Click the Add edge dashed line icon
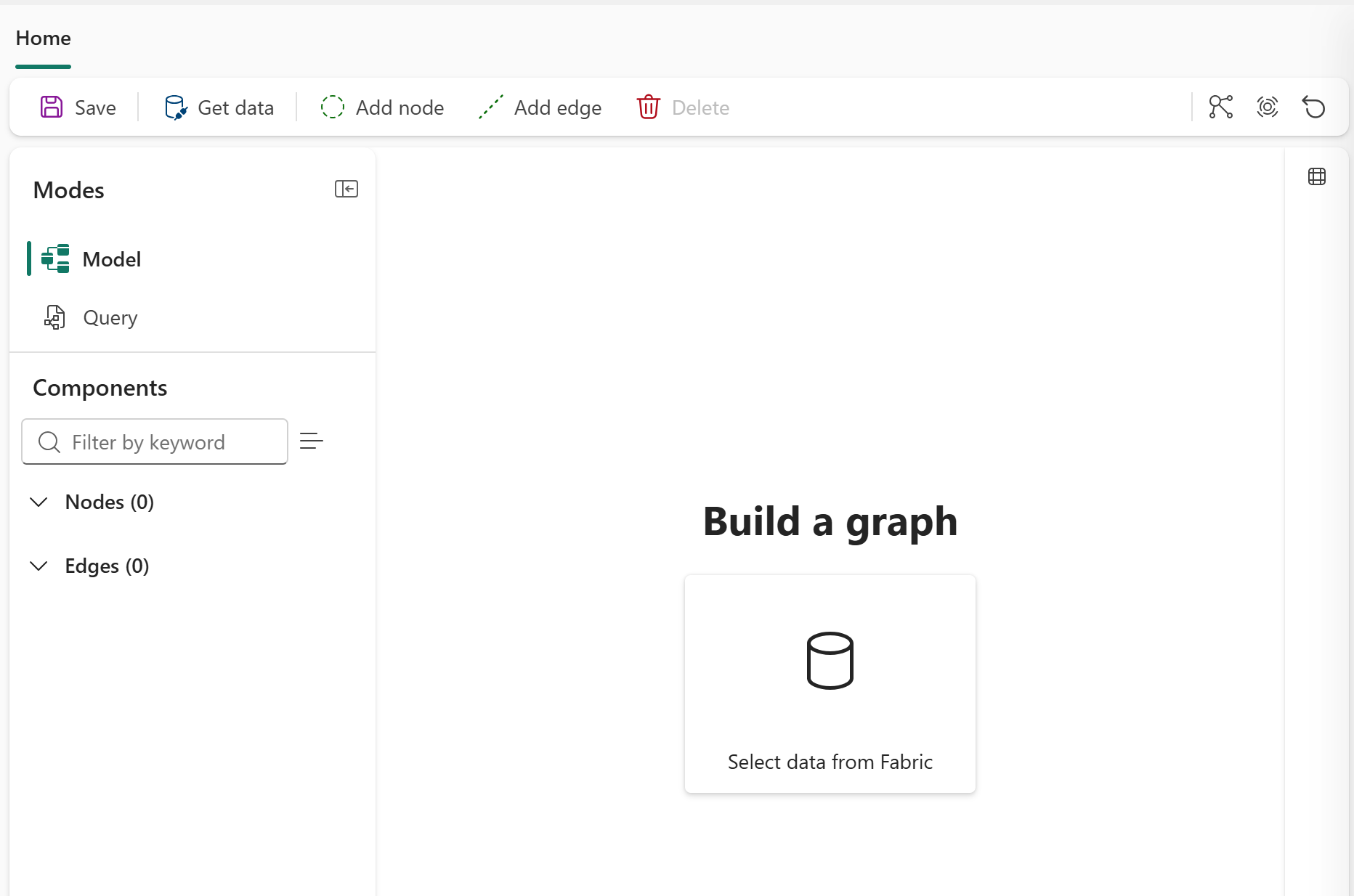 [x=491, y=107]
